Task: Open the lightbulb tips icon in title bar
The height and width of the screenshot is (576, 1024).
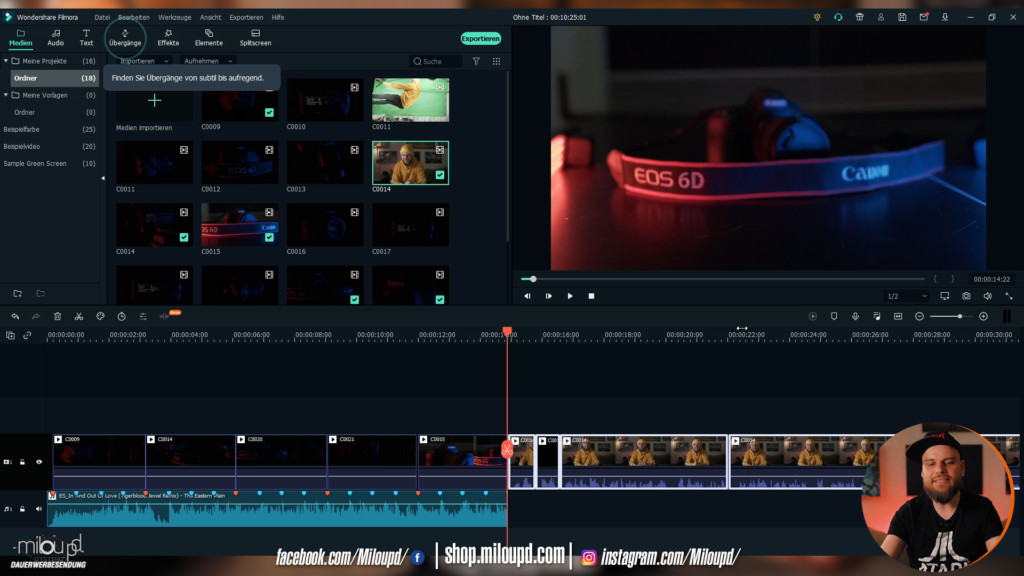Action: coord(817,17)
